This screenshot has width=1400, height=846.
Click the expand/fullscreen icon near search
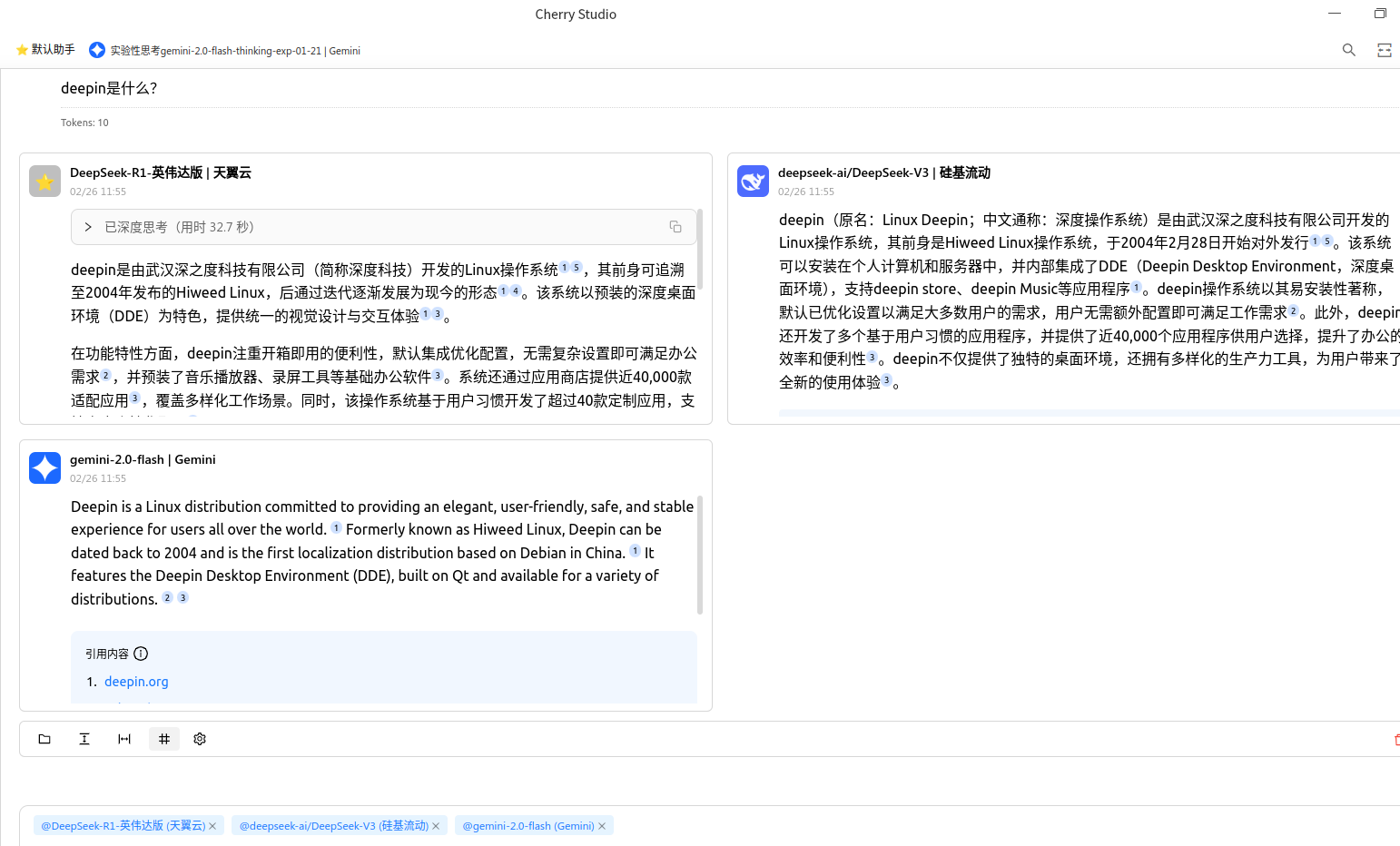coord(1384,50)
